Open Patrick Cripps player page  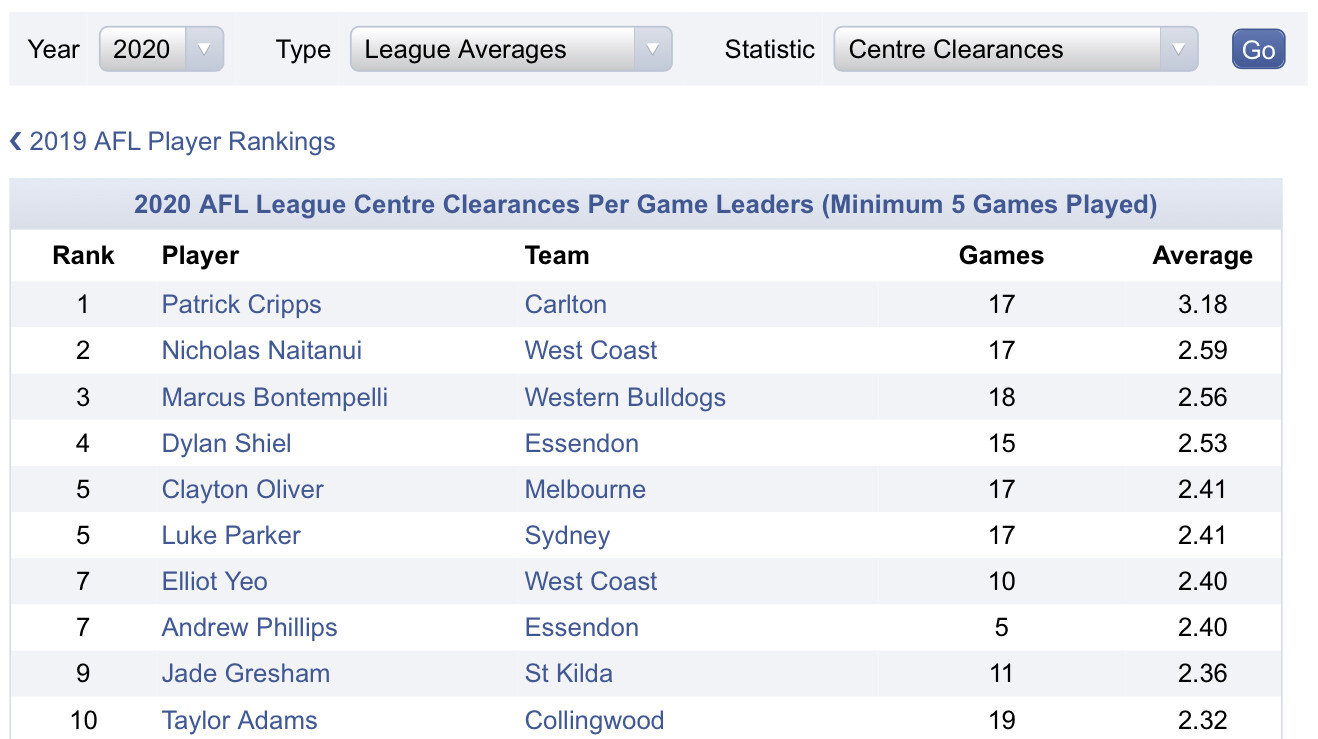point(241,304)
